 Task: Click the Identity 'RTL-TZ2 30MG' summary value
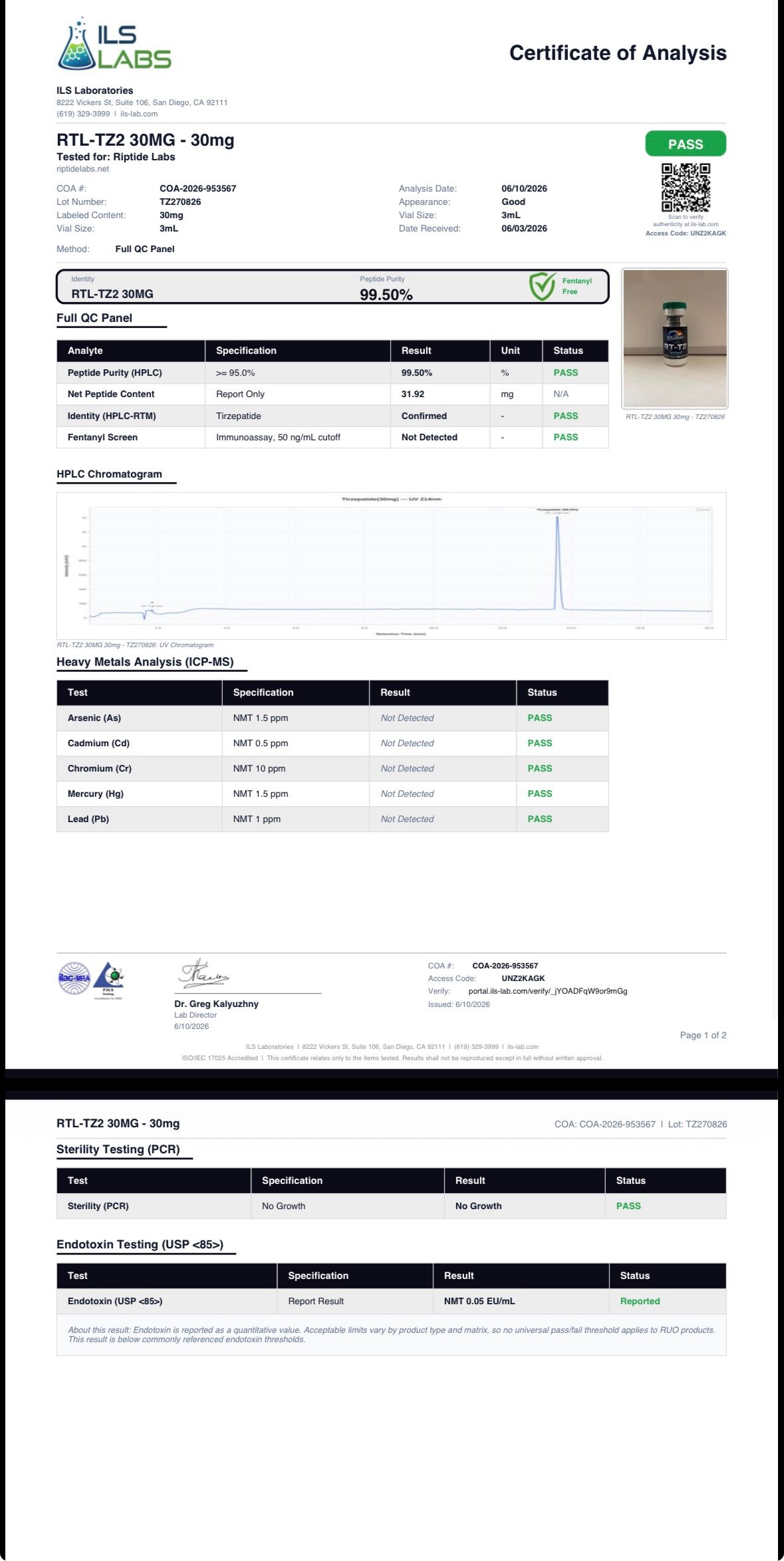pos(112,294)
